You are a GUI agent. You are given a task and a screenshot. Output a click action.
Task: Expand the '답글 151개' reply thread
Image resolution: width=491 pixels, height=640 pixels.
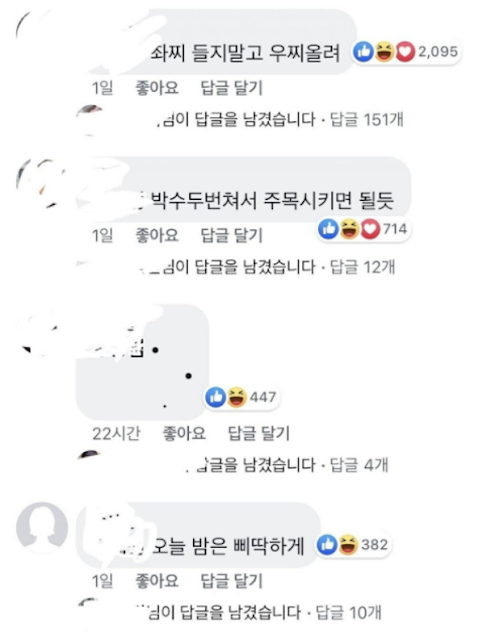(x=367, y=120)
